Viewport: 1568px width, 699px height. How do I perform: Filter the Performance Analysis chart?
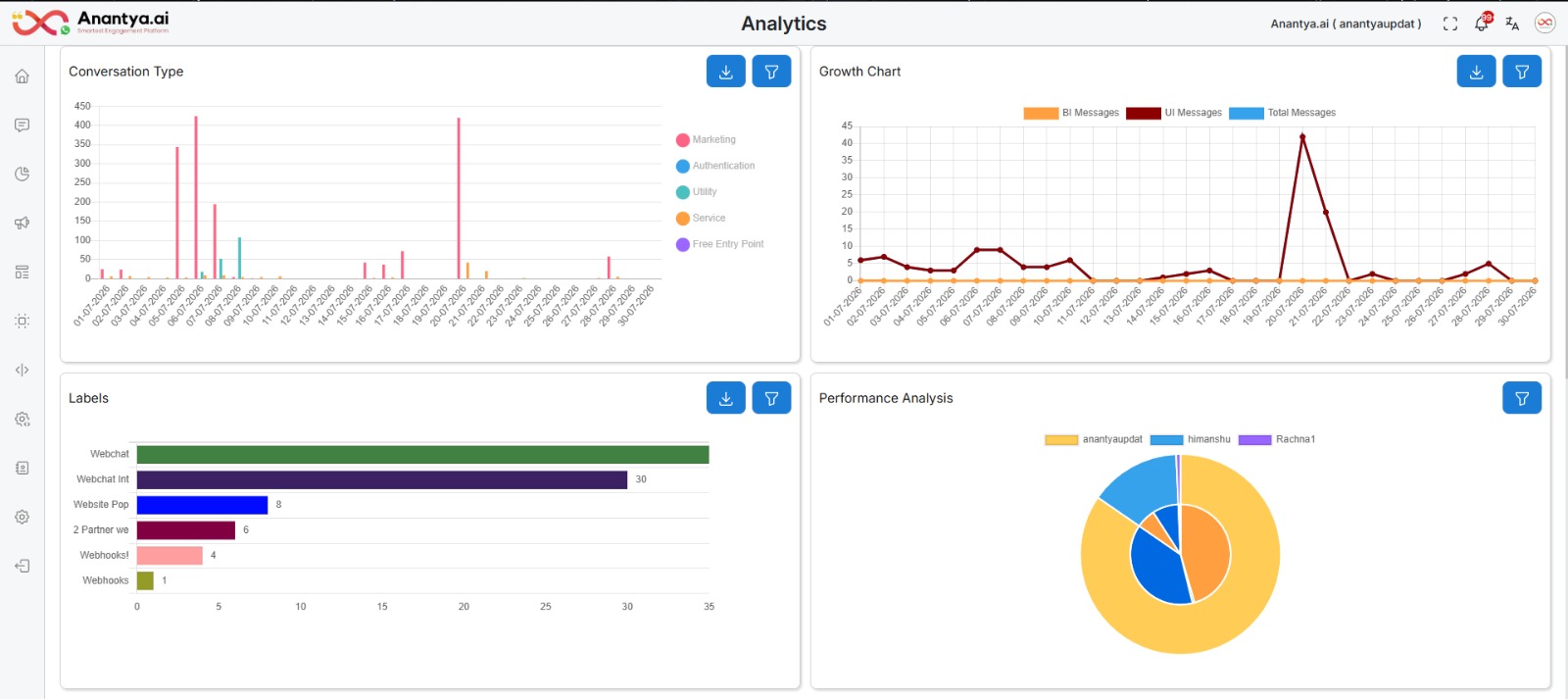pos(1522,398)
